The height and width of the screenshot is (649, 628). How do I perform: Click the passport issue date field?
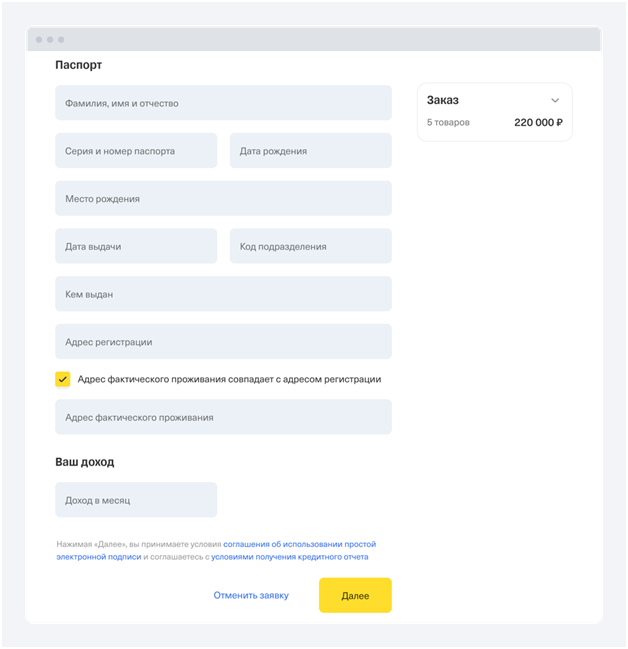(x=136, y=246)
